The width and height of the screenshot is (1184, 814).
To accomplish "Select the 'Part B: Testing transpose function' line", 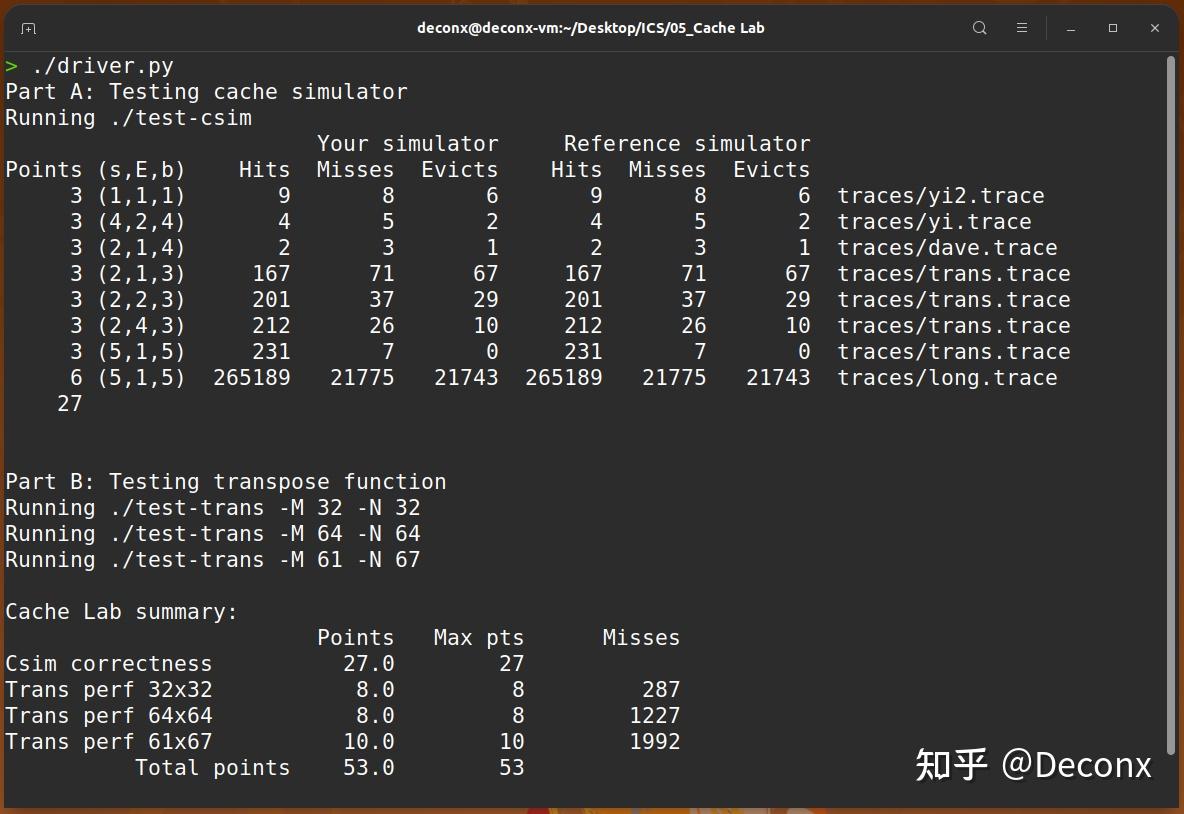I will pos(225,481).
